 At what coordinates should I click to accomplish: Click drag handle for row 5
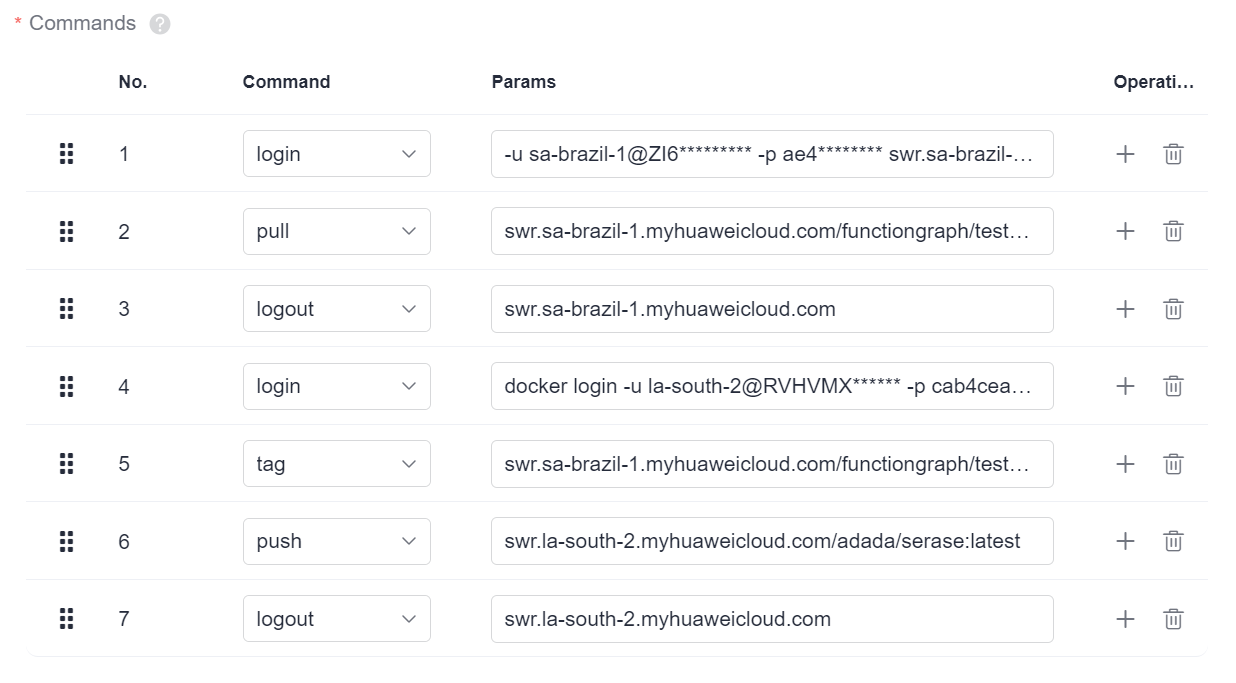tap(67, 464)
